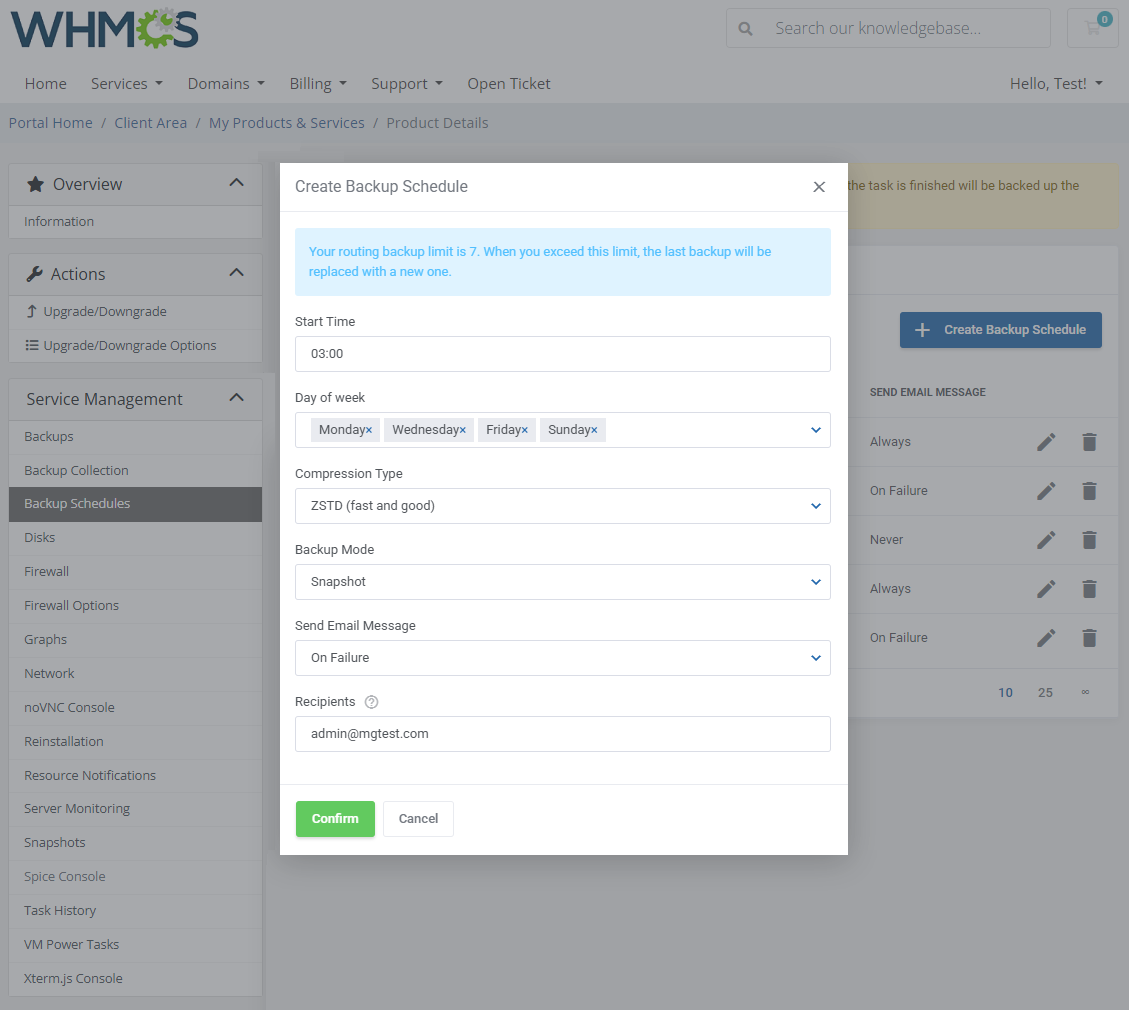Open the Billing menu
The height and width of the screenshot is (1010, 1129).
click(318, 84)
